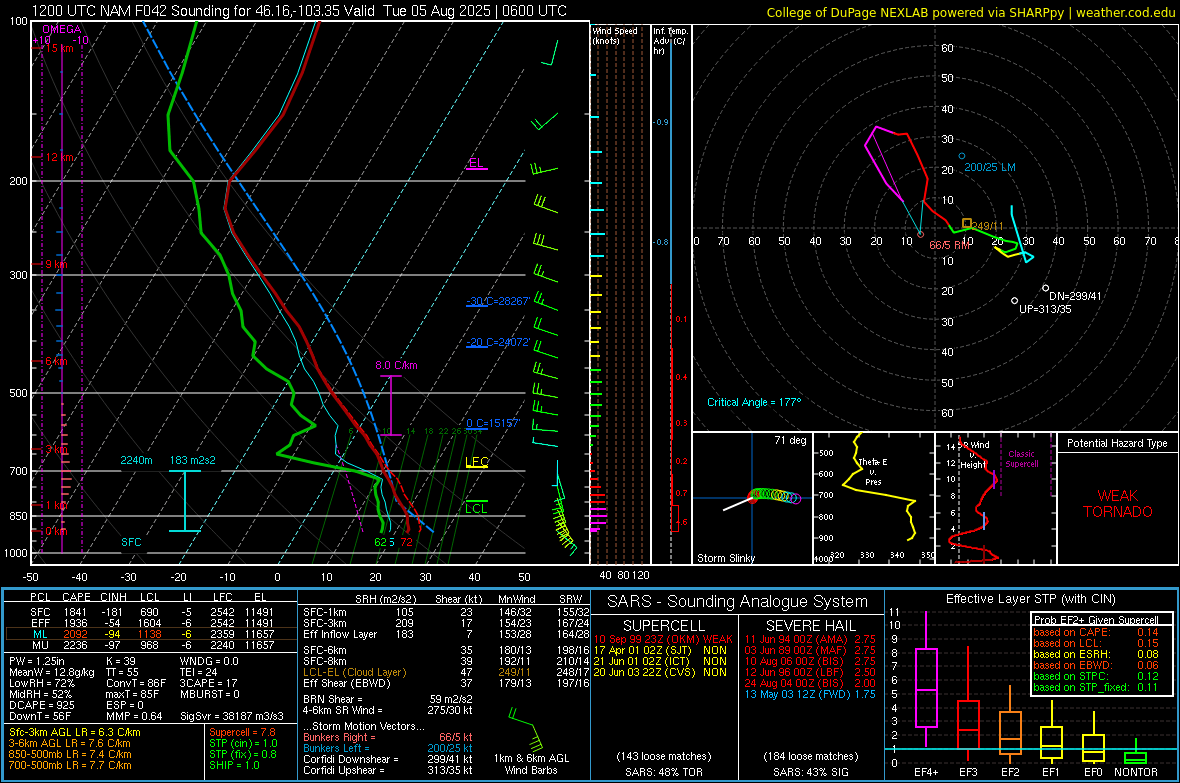Click the SEVERE HAIL column heading

pyautogui.click(x=810, y=626)
